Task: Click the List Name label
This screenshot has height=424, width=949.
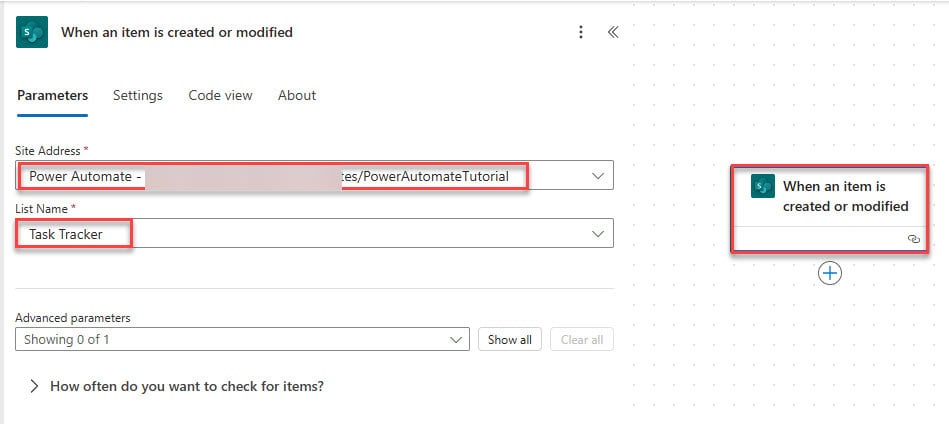Action: coord(42,208)
